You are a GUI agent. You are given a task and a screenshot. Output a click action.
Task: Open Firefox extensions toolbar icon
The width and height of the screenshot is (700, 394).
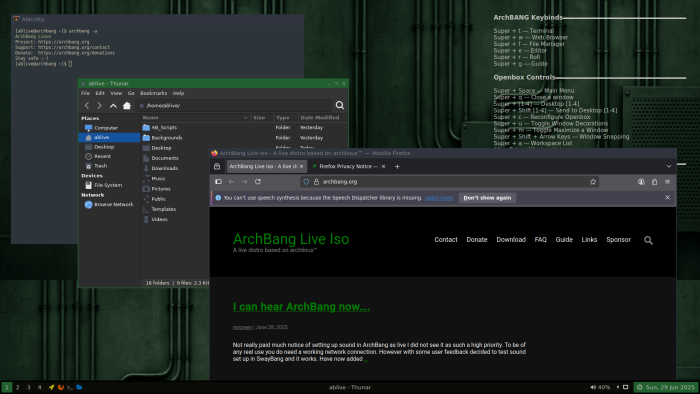[654, 182]
